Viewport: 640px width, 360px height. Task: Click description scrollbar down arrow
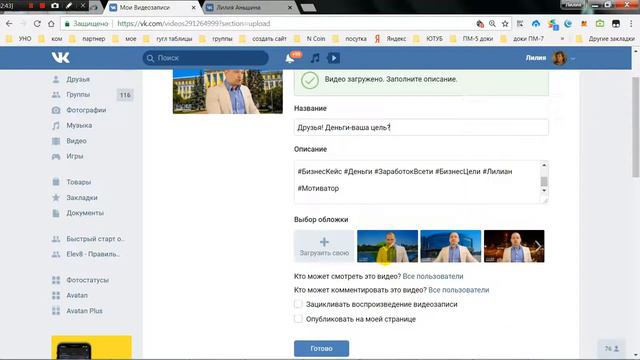point(544,190)
